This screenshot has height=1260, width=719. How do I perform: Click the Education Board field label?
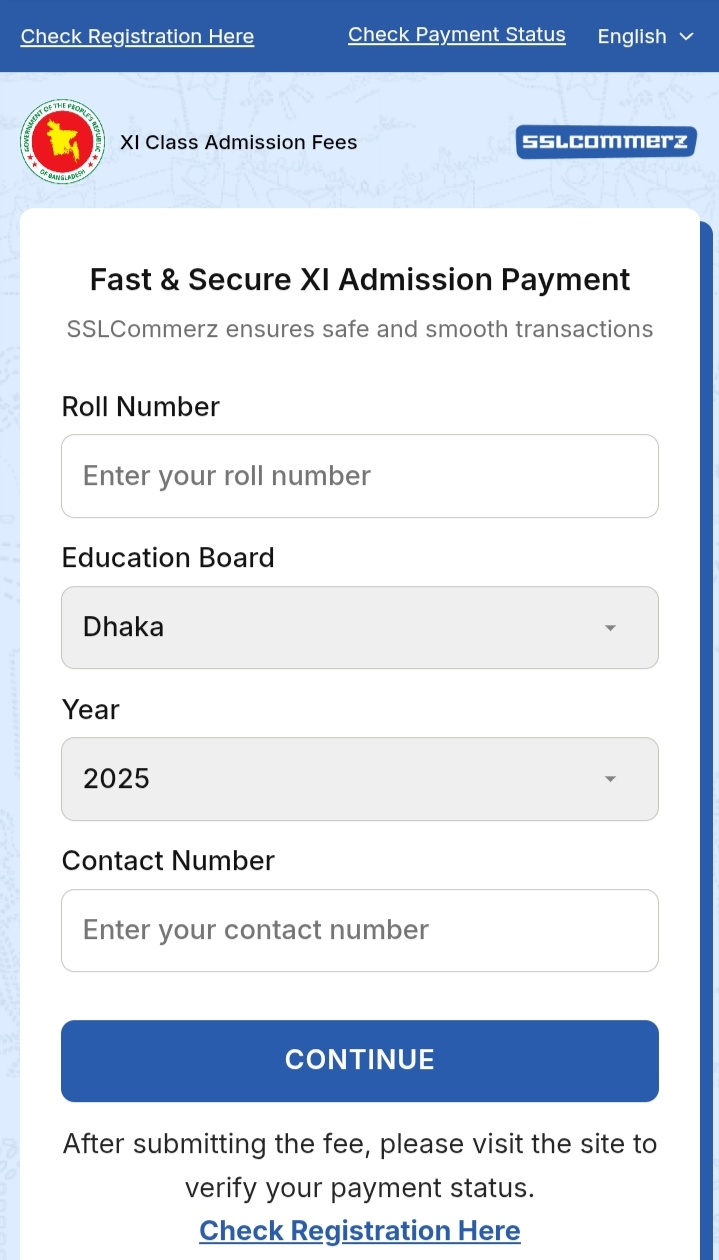[168, 558]
